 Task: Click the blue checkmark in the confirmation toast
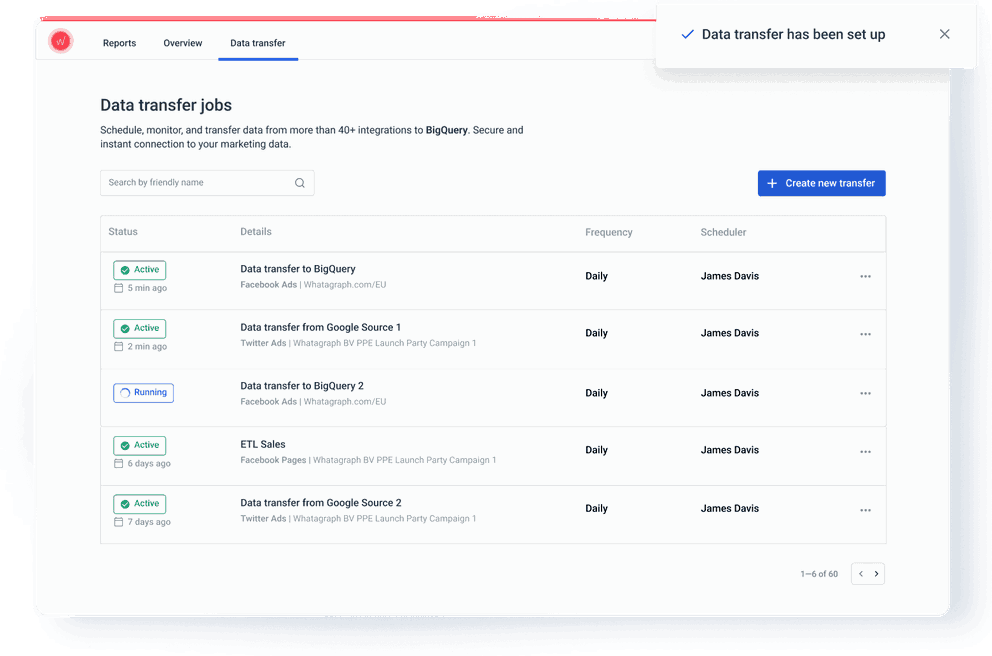click(x=686, y=33)
